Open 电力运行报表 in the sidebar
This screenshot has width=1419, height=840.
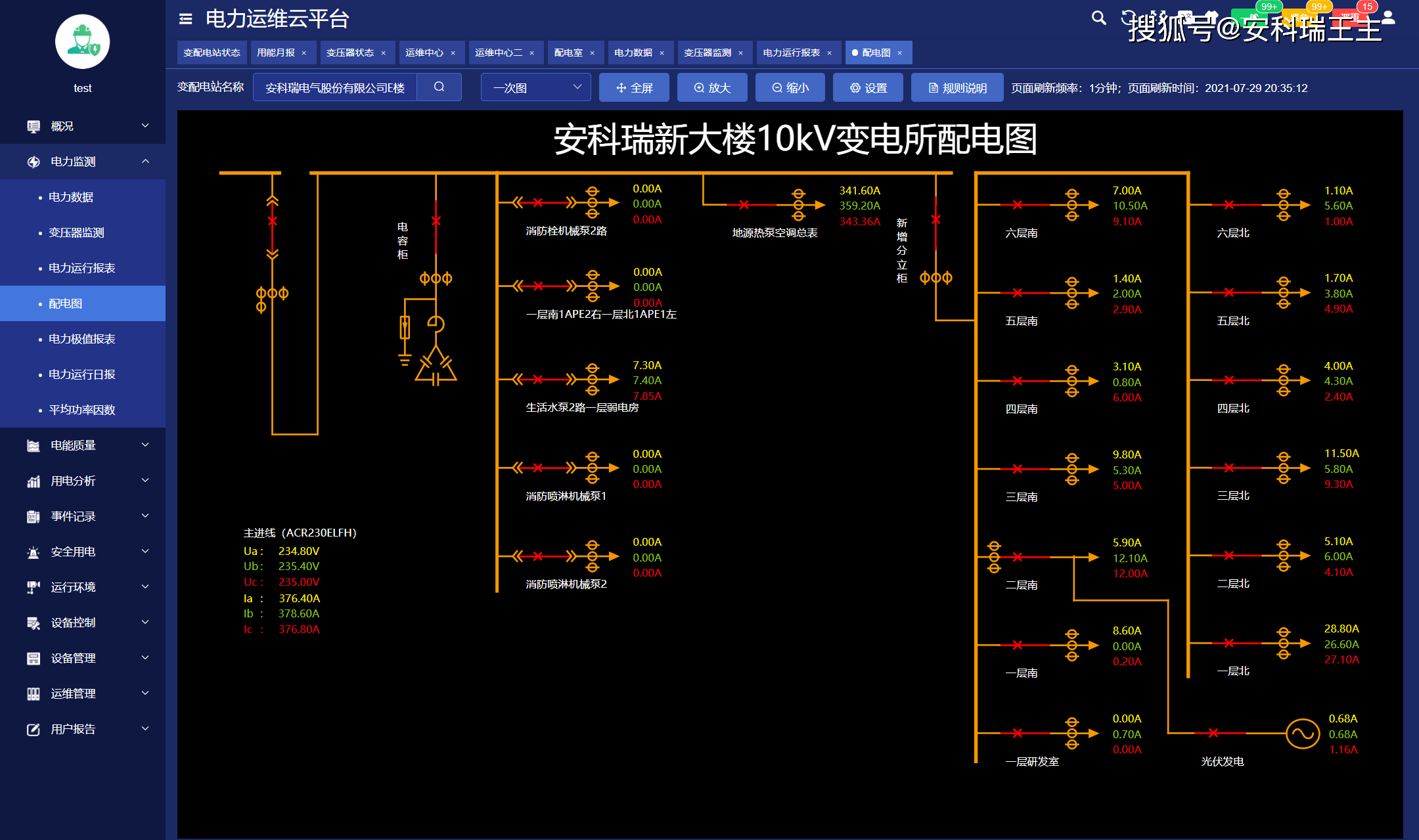[x=83, y=268]
